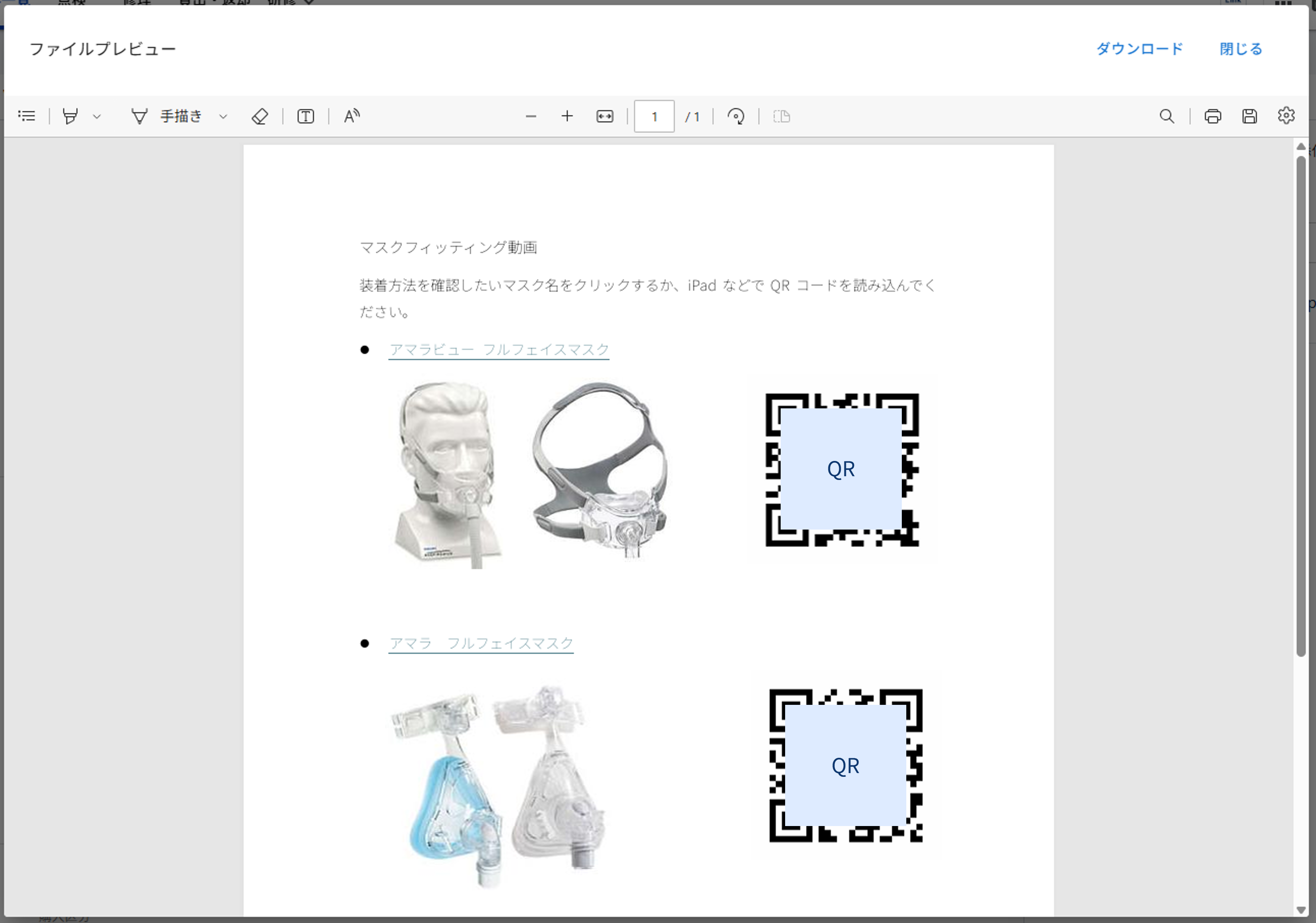Start read aloud with the A icon
The image size is (1316, 923).
(x=352, y=116)
